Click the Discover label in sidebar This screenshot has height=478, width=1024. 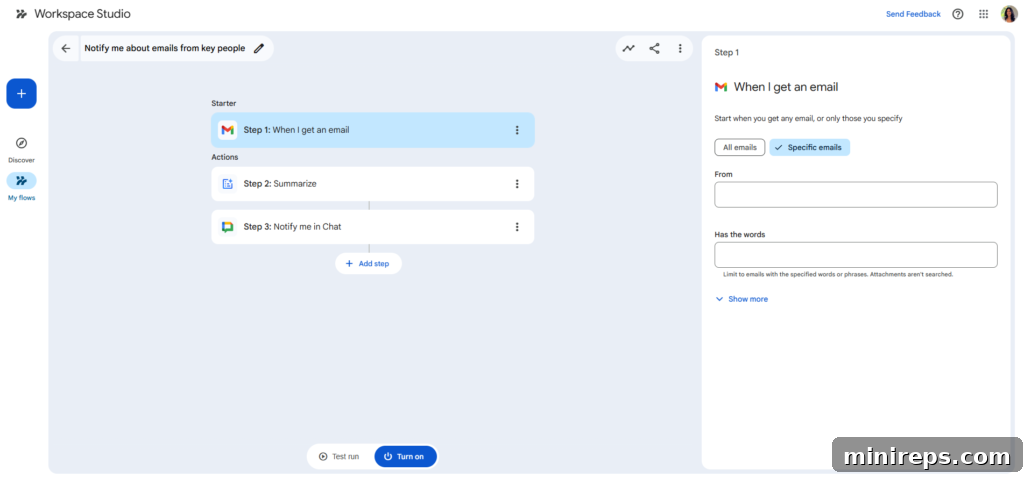22,160
